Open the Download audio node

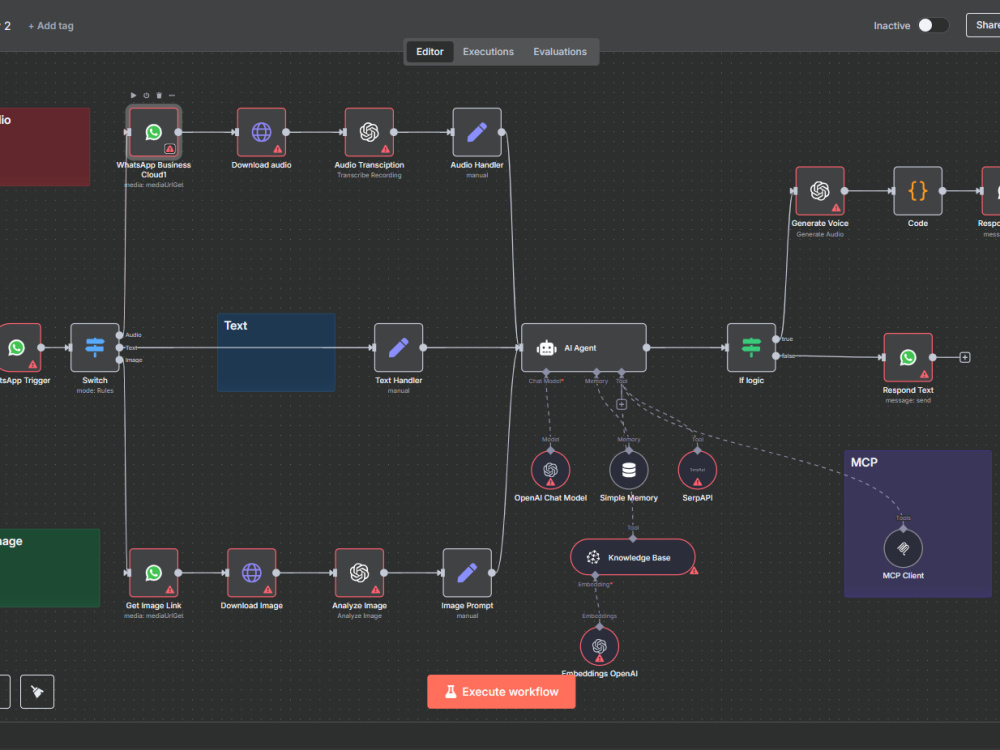261,132
